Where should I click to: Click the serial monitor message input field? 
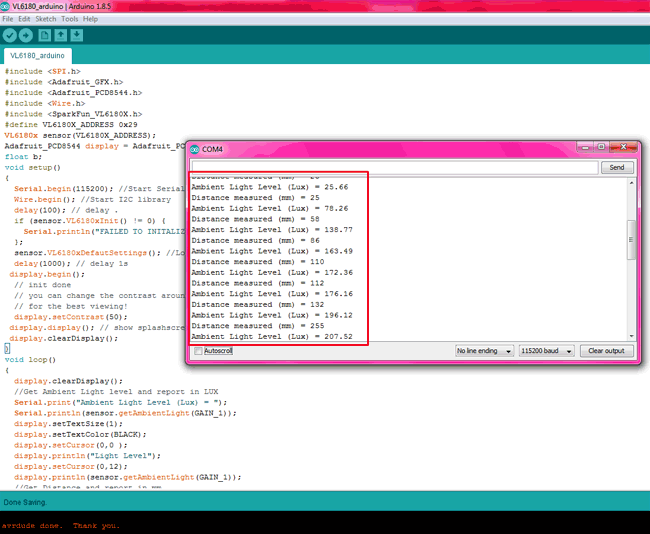click(x=395, y=168)
